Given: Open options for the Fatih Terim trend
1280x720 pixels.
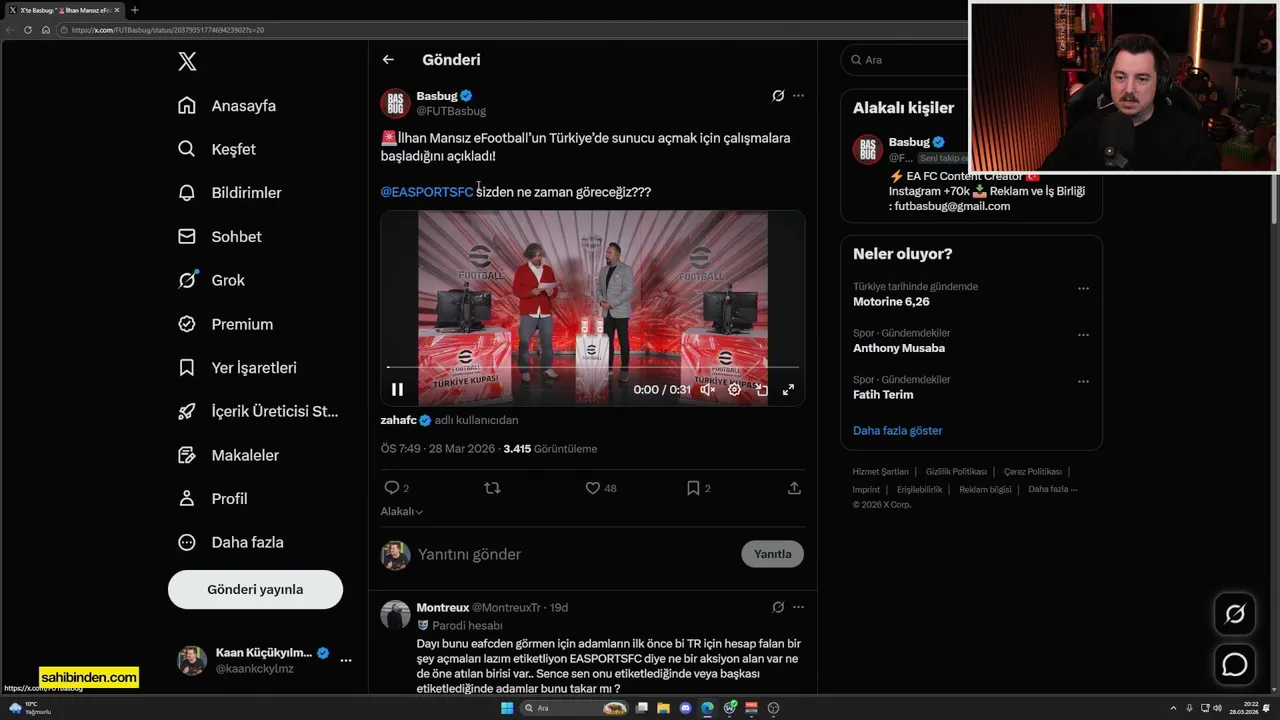Looking at the screenshot, I should pyautogui.click(x=1083, y=381).
